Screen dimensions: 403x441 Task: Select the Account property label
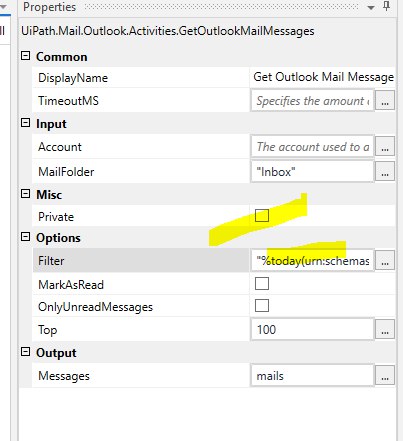(x=60, y=147)
